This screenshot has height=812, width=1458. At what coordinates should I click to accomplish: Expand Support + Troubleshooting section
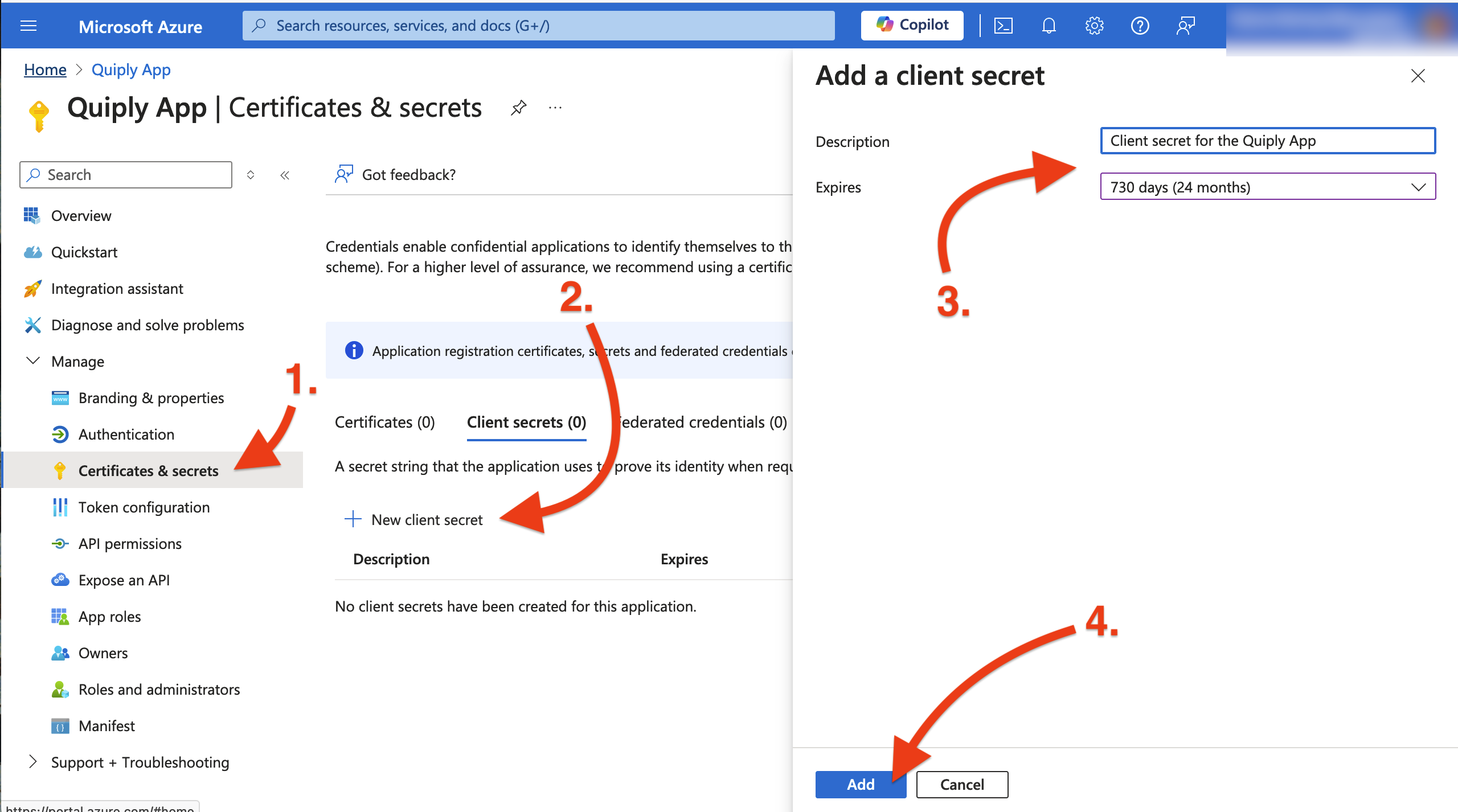[34, 762]
